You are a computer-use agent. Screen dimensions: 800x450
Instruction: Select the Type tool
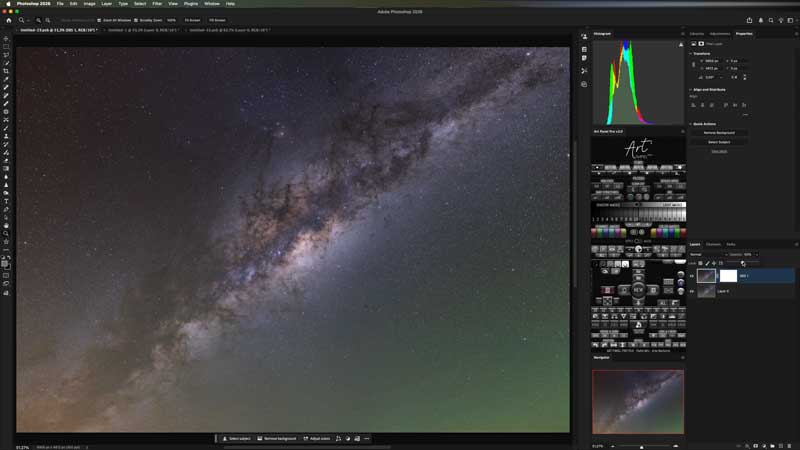[6, 201]
